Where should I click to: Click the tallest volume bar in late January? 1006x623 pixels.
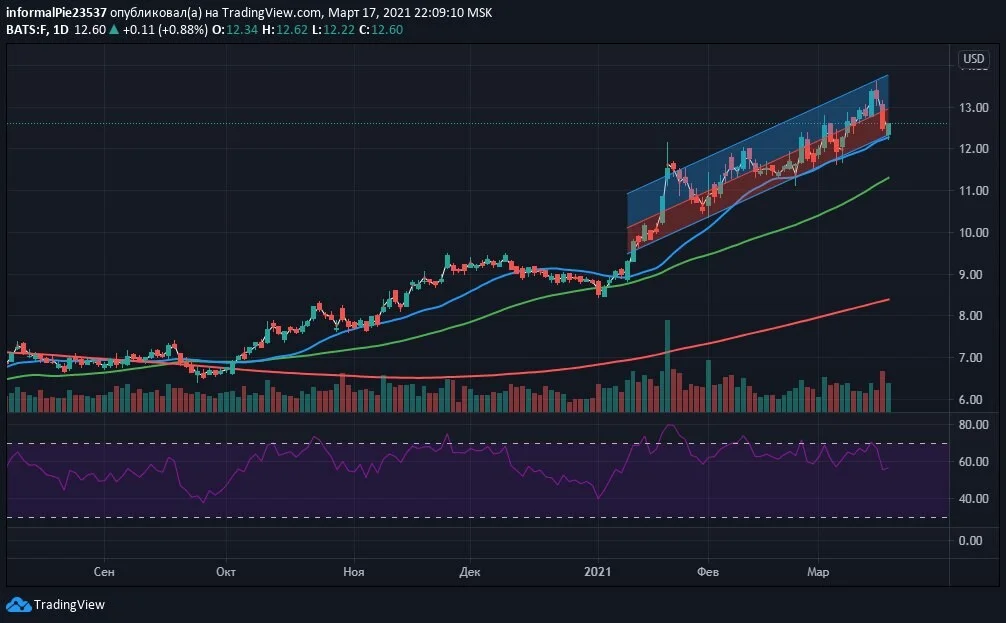click(x=667, y=366)
